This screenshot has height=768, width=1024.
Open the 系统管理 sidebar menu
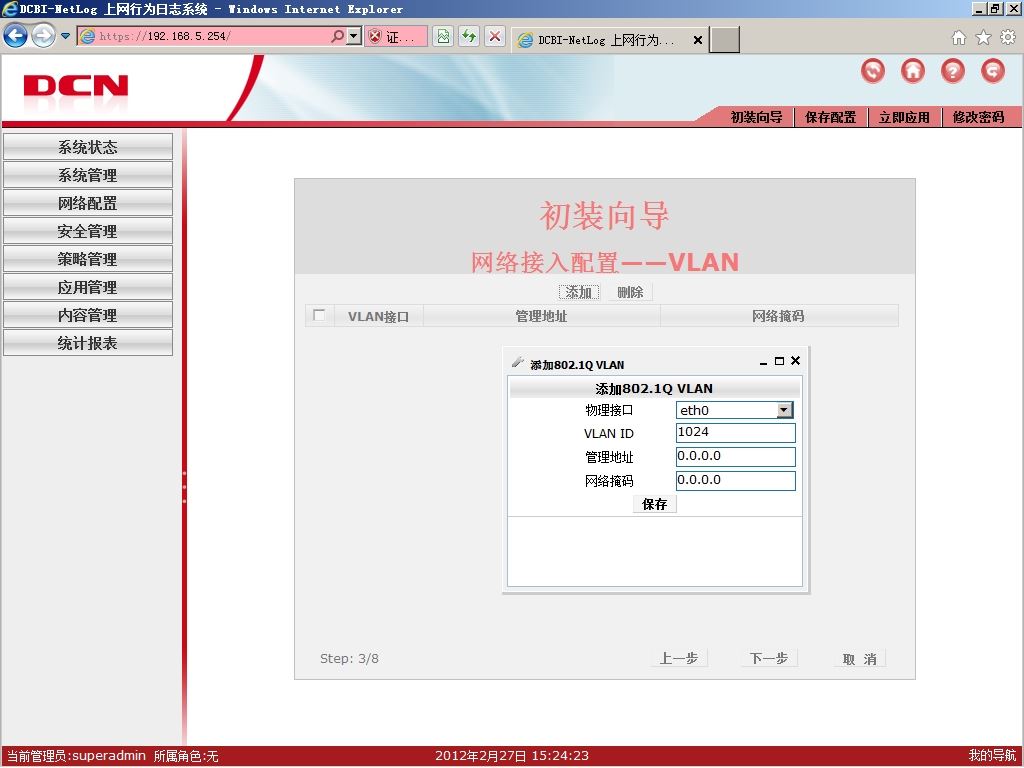tap(88, 175)
